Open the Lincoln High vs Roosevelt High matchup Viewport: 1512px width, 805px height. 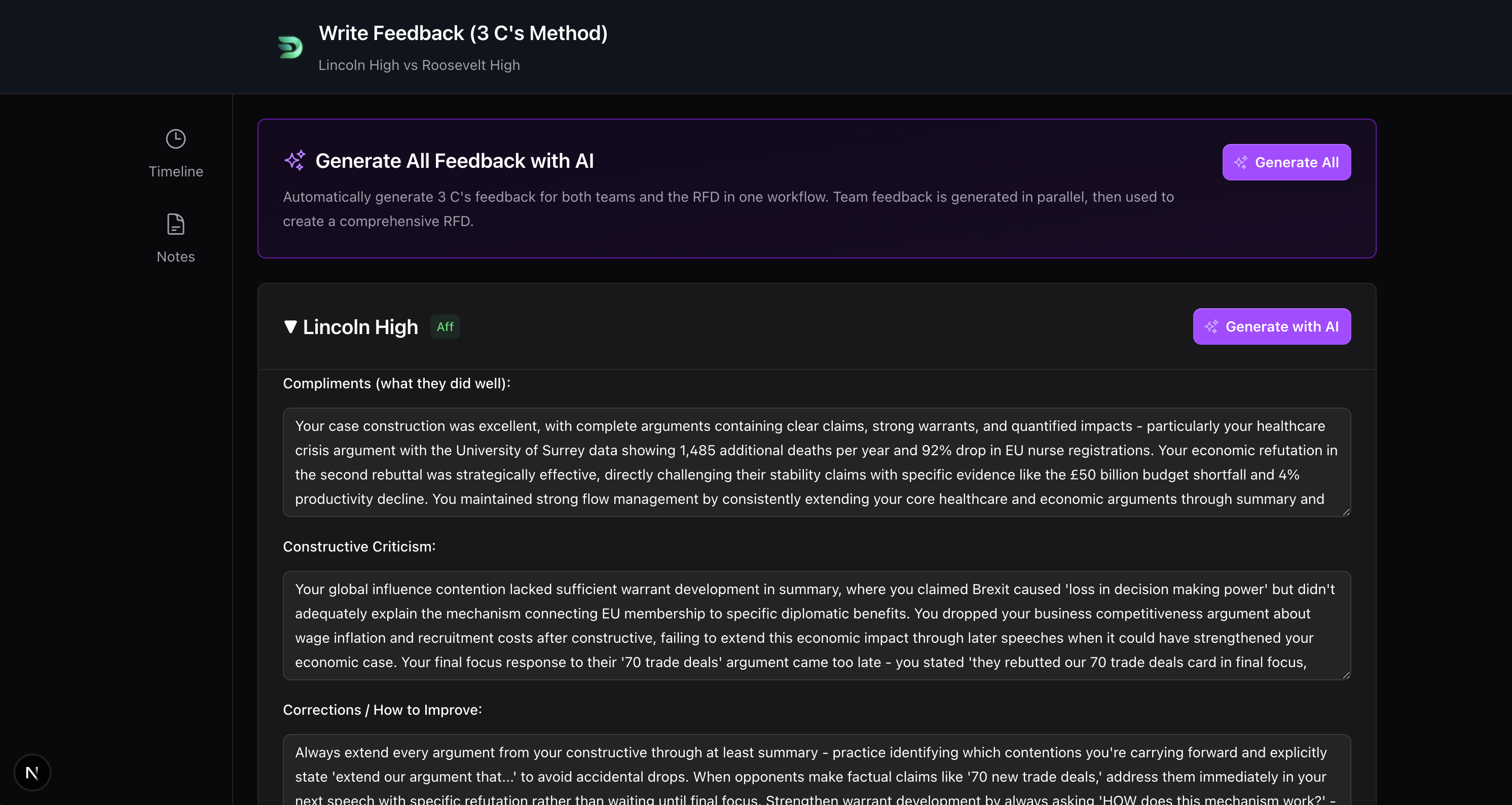point(419,65)
